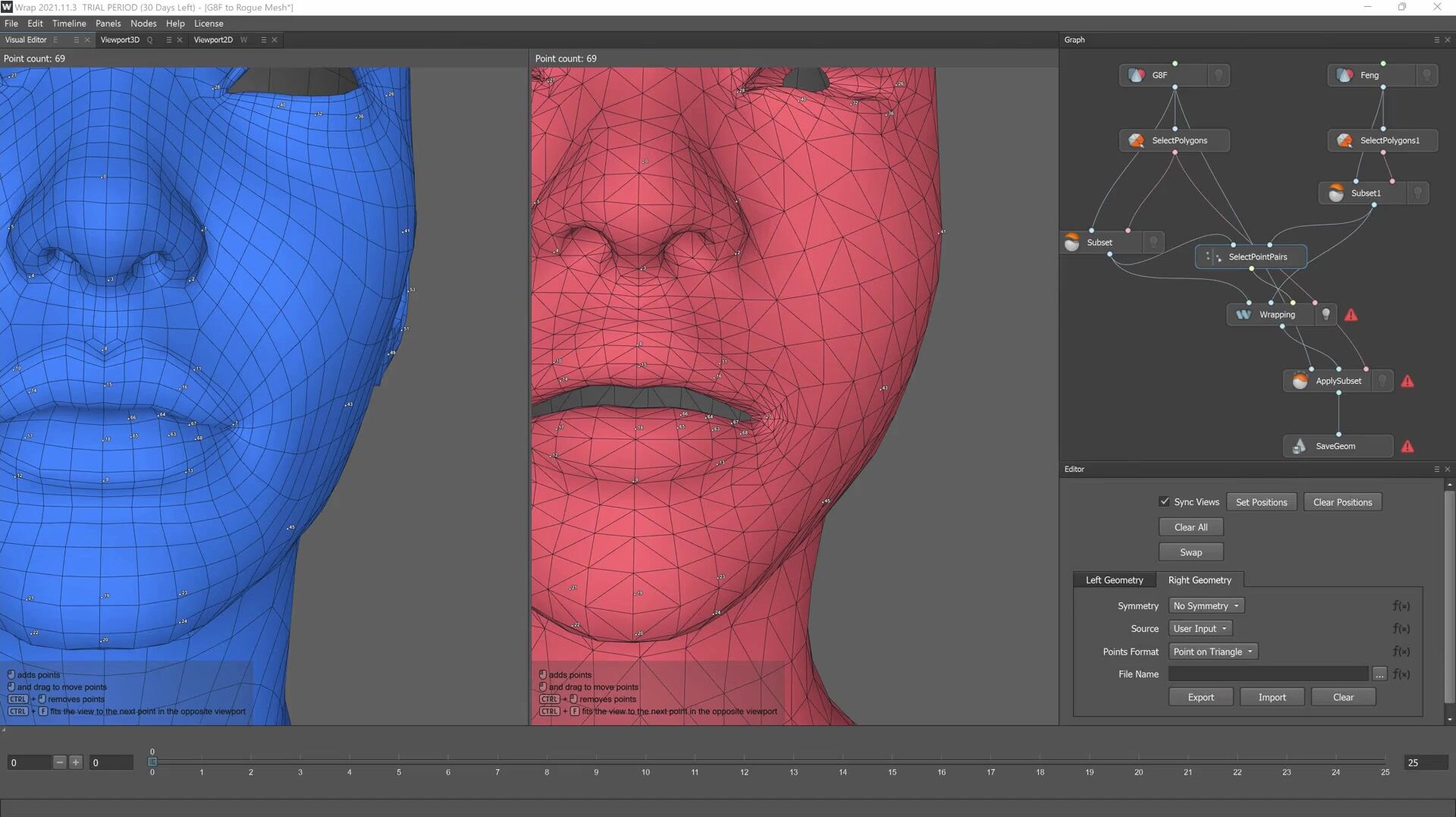Click the Set Positions button
1456x817 pixels.
(1261, 502)
